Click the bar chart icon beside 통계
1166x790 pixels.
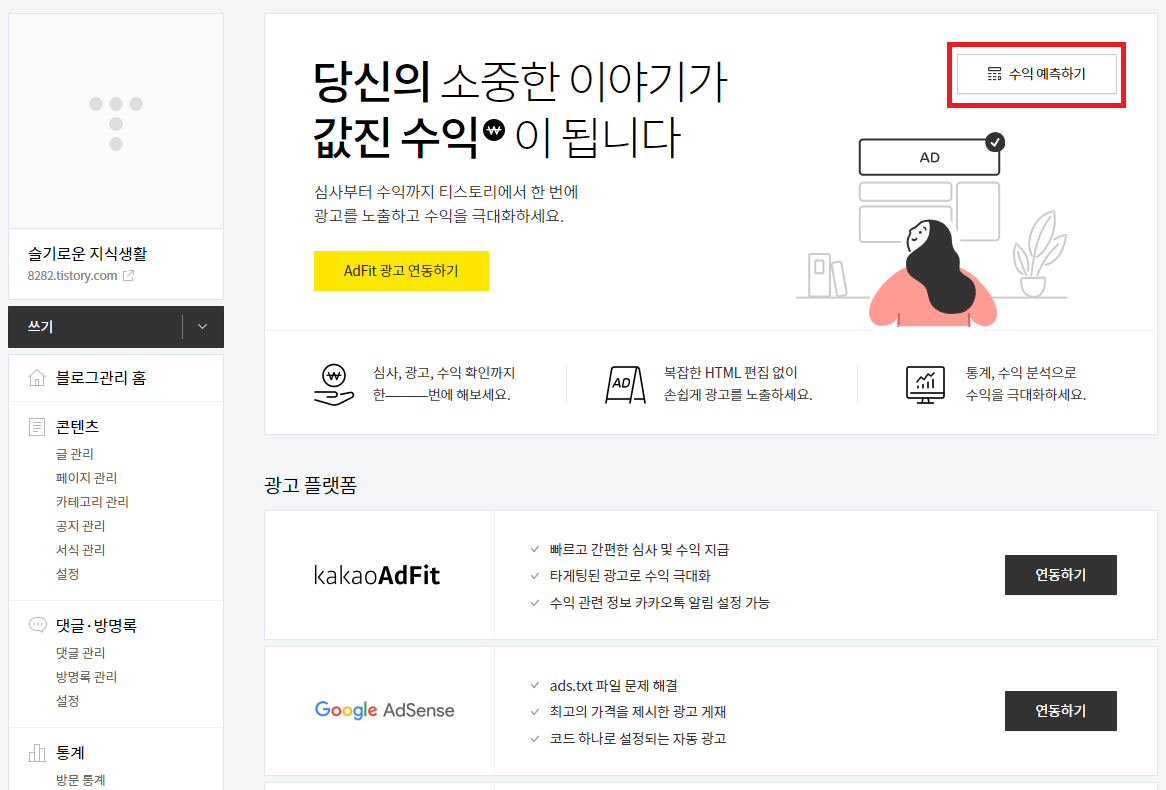(x=36, y=753)
